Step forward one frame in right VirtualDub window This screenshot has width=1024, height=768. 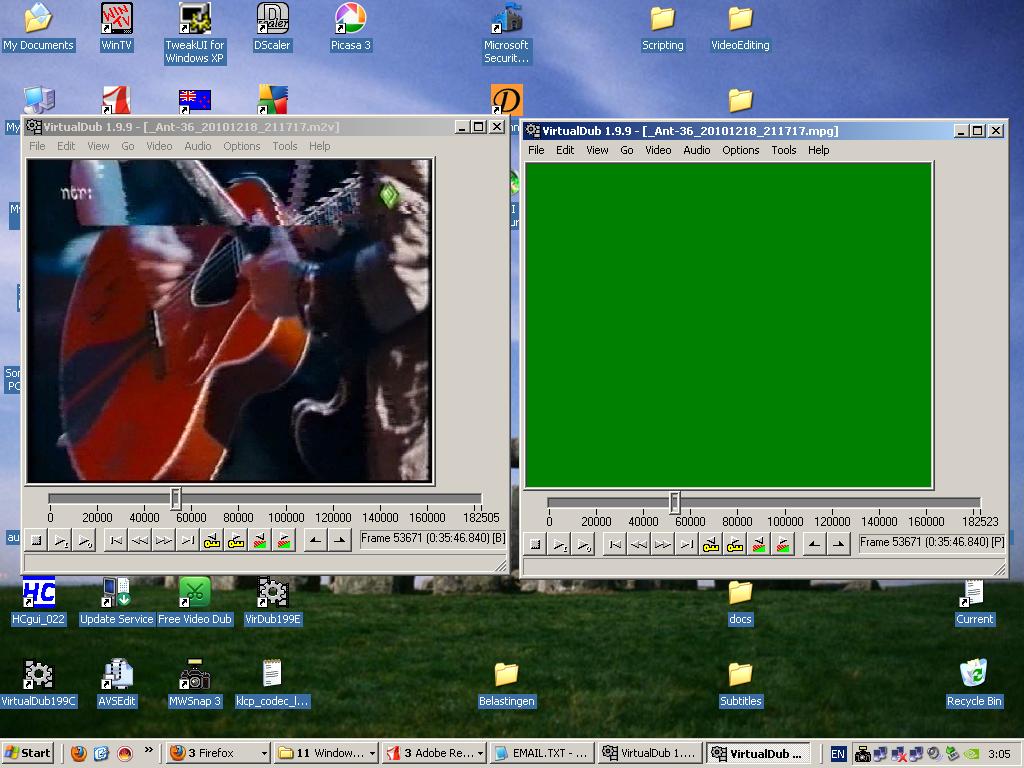663,545
